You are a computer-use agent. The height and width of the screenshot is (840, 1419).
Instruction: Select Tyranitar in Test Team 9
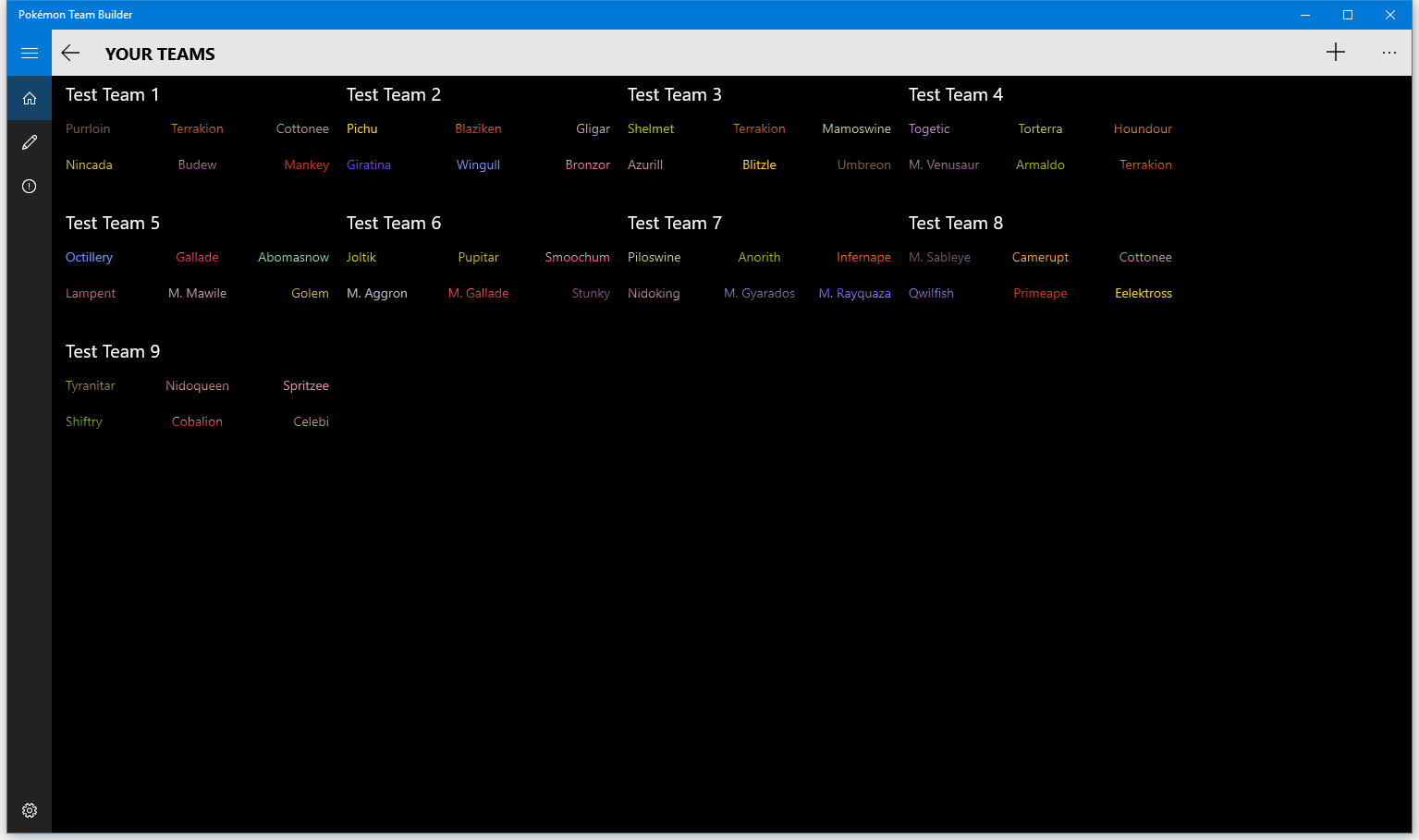click(91, 385)
